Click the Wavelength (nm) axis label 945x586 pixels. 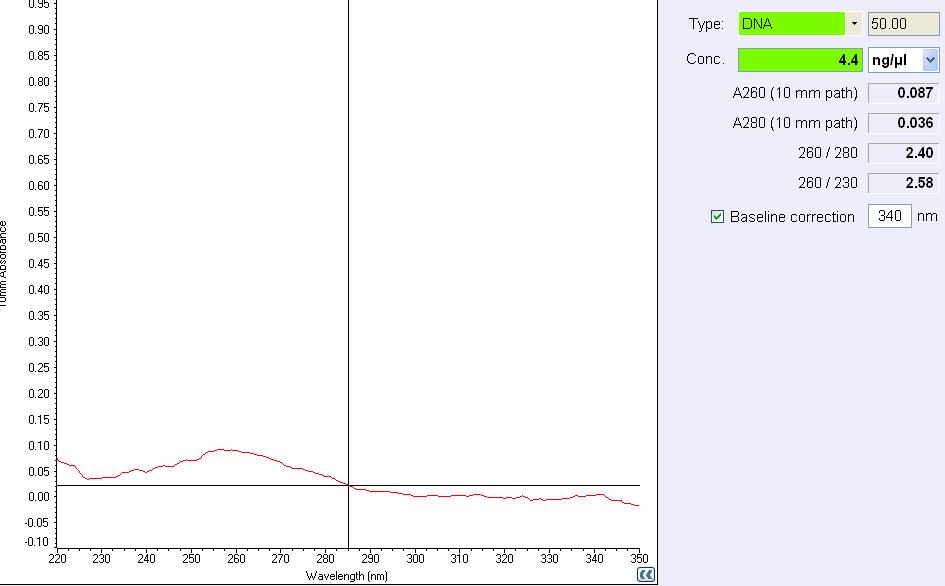coord(347,576)
